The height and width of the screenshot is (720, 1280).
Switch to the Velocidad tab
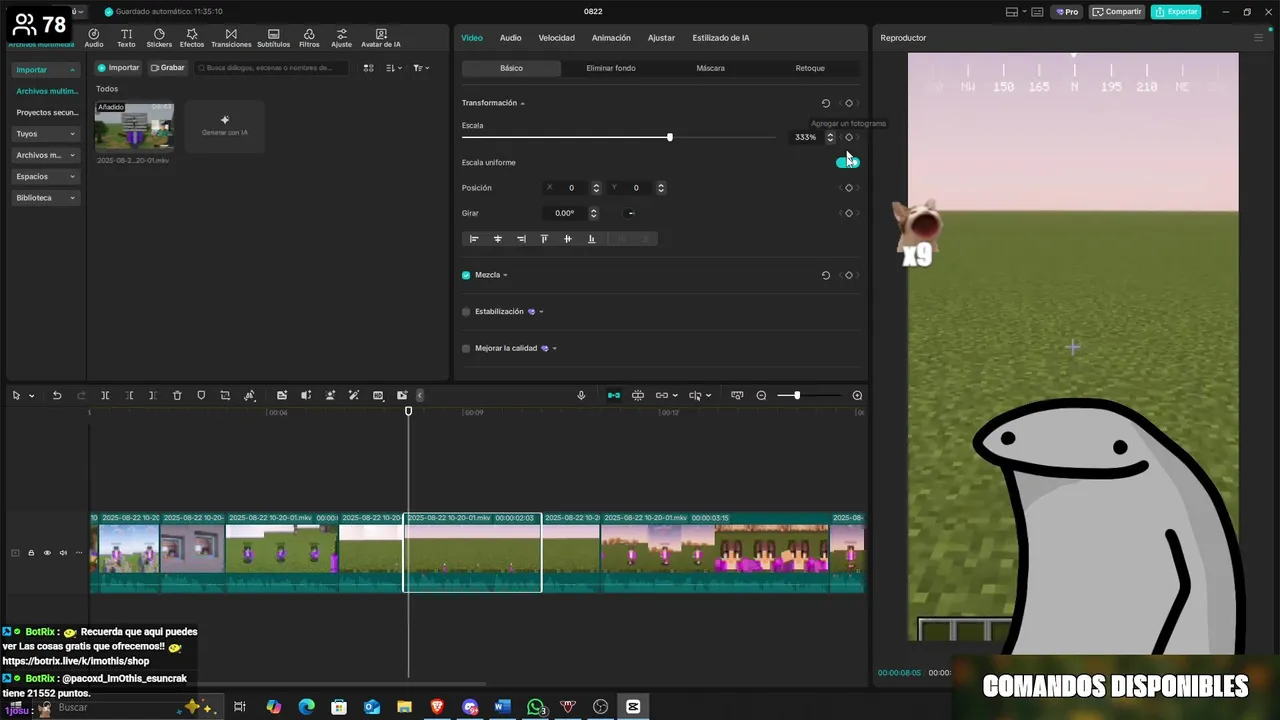tap(556, 38)
